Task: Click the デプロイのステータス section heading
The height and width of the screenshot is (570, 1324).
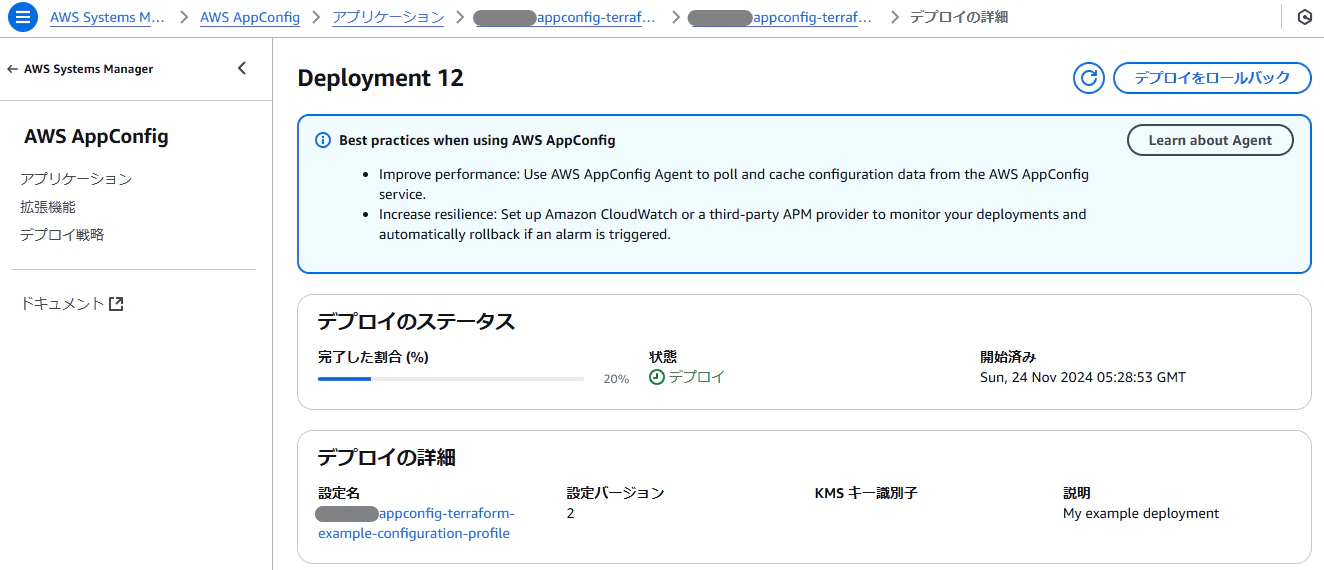Action: tap(416, 321)
